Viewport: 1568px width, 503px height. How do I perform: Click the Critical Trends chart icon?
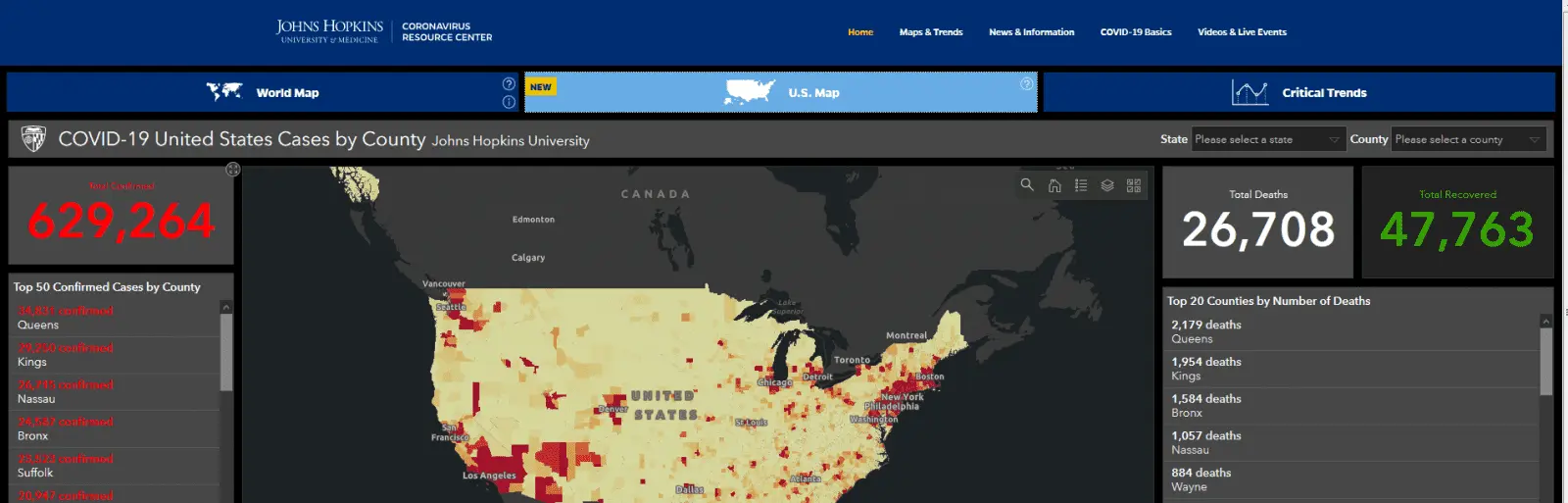click(x=1249, y=93)
